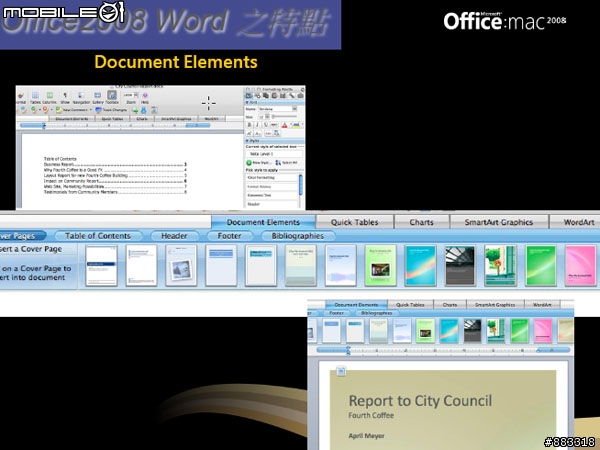Select Document Elements tab in enlarged ribbon
The image size is (600, 450).
tap(263, 222)
